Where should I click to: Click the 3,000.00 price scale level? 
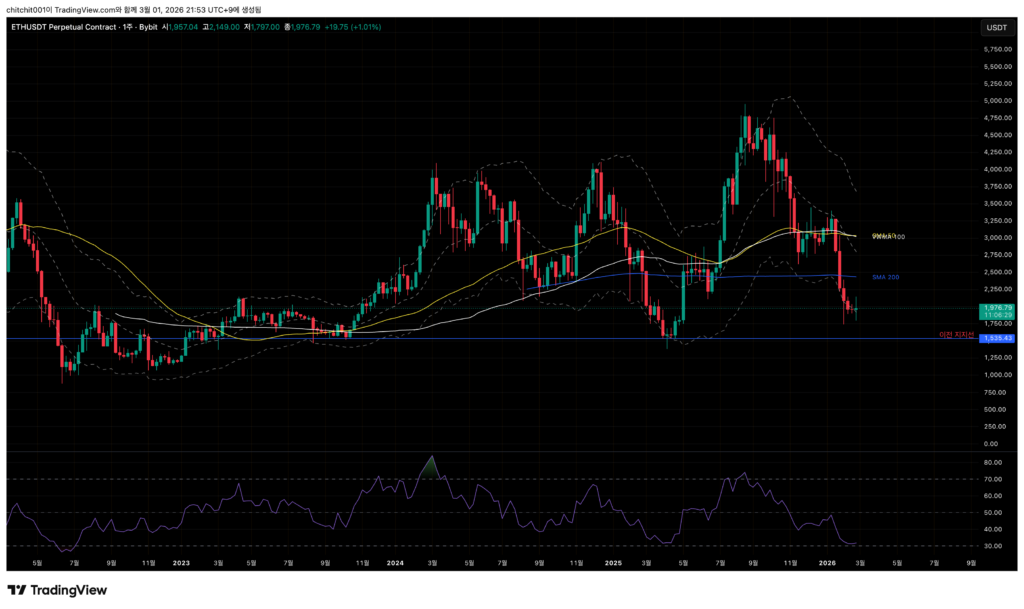coord(996,238)
